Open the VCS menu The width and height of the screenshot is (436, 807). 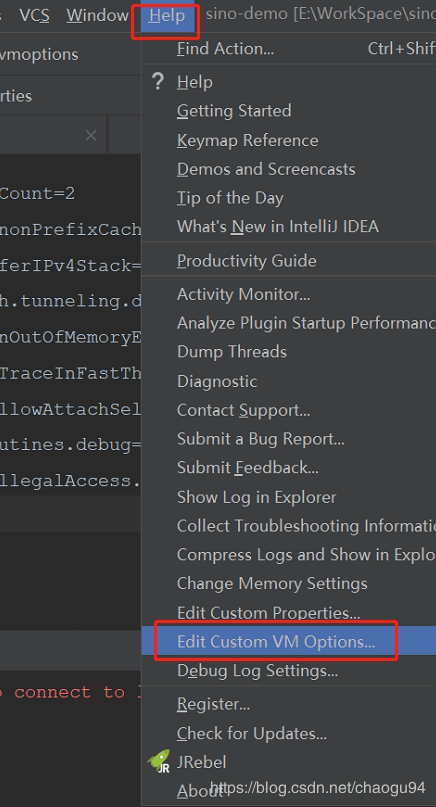tap(34, 15)
